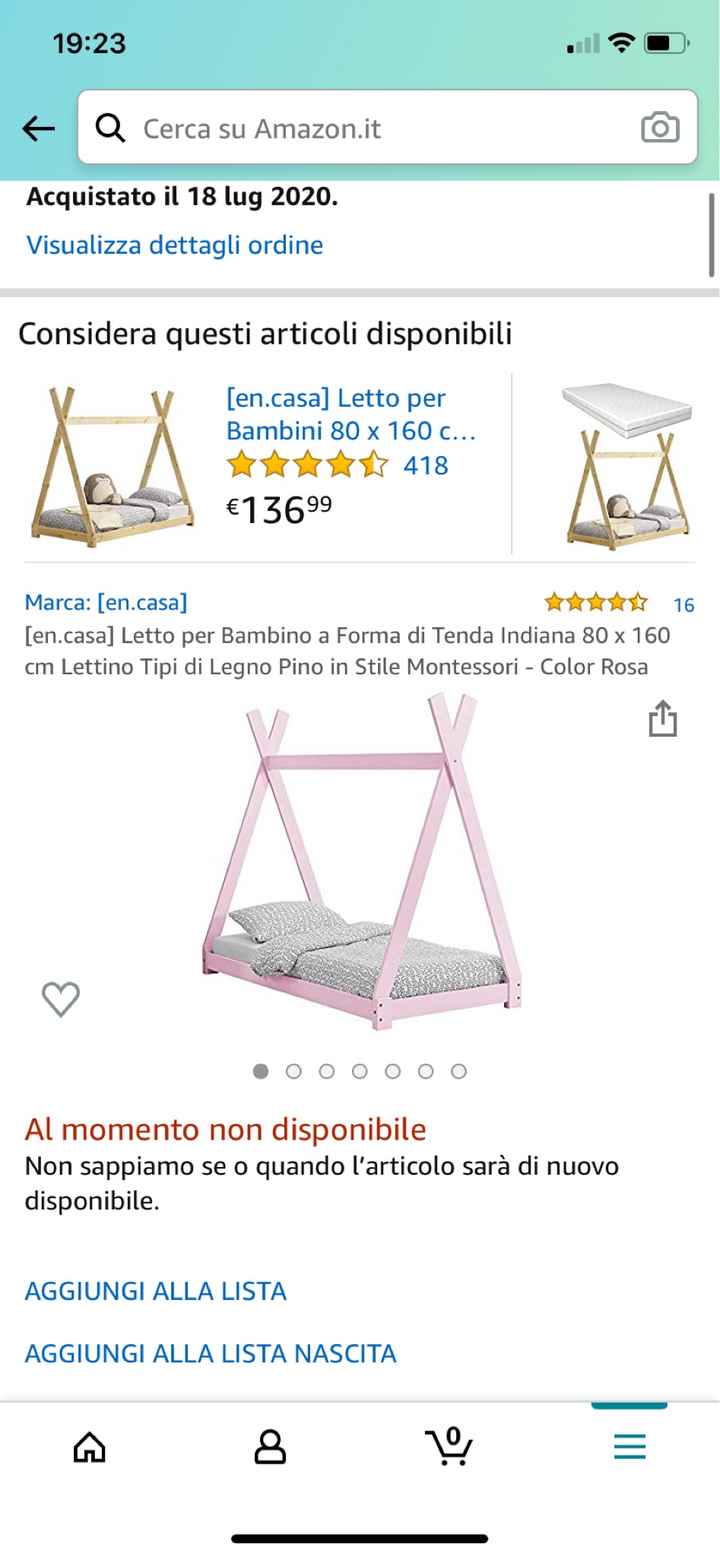Open Amazon home via the house icon

click(89, 1445)
